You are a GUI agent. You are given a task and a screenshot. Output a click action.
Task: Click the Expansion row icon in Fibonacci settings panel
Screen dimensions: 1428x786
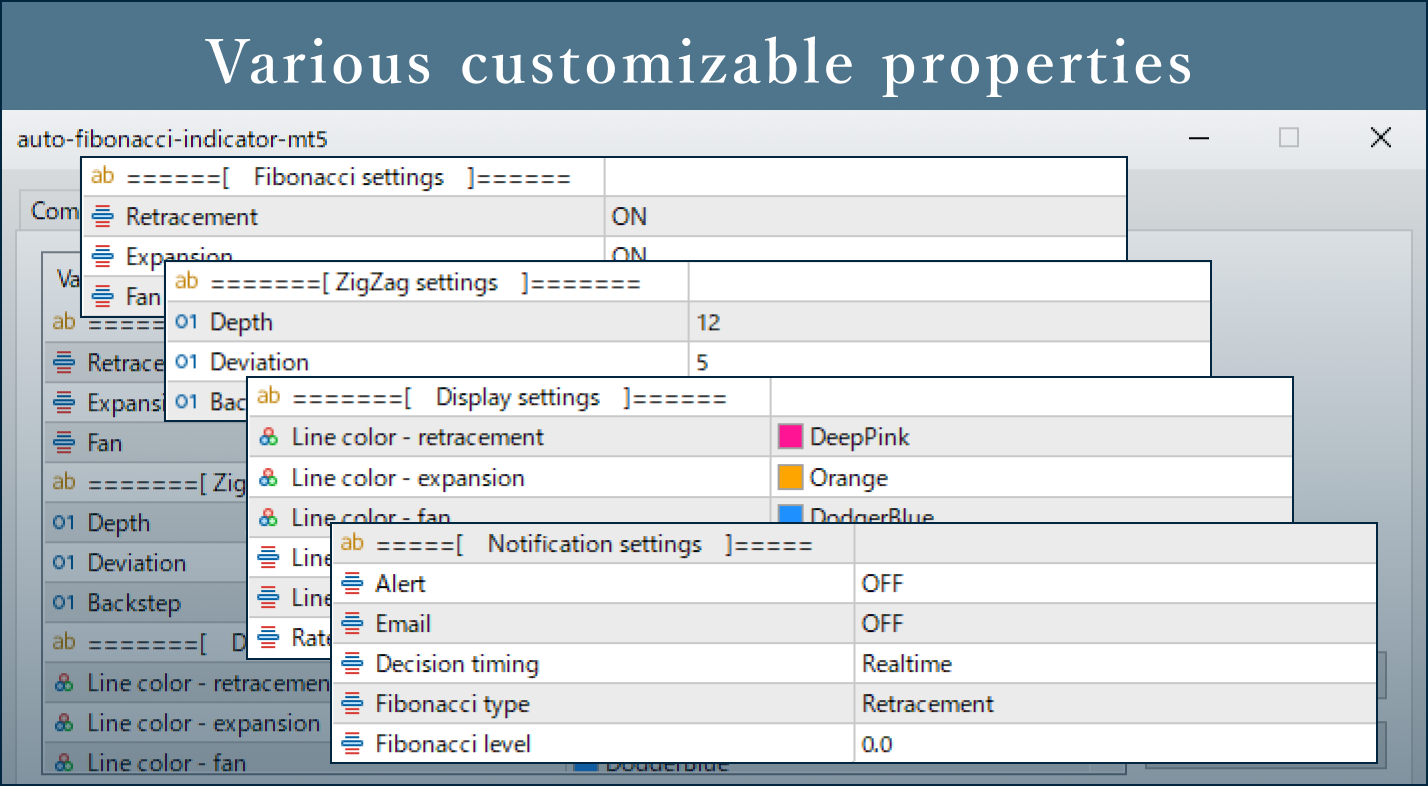pos(102,256)
